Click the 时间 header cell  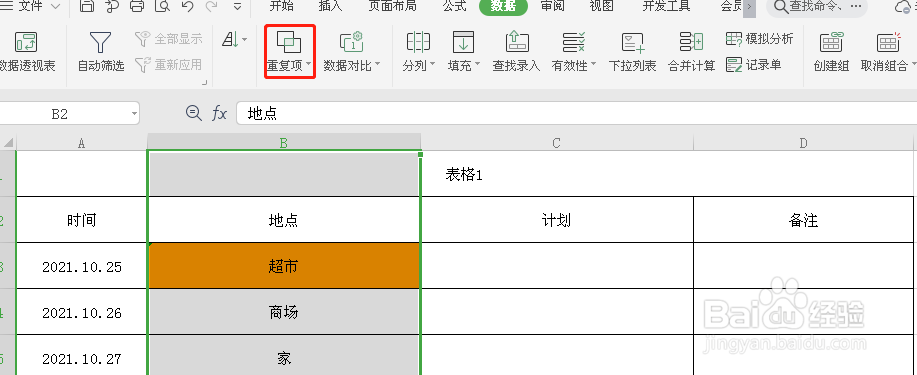click(x=81, y=220)
